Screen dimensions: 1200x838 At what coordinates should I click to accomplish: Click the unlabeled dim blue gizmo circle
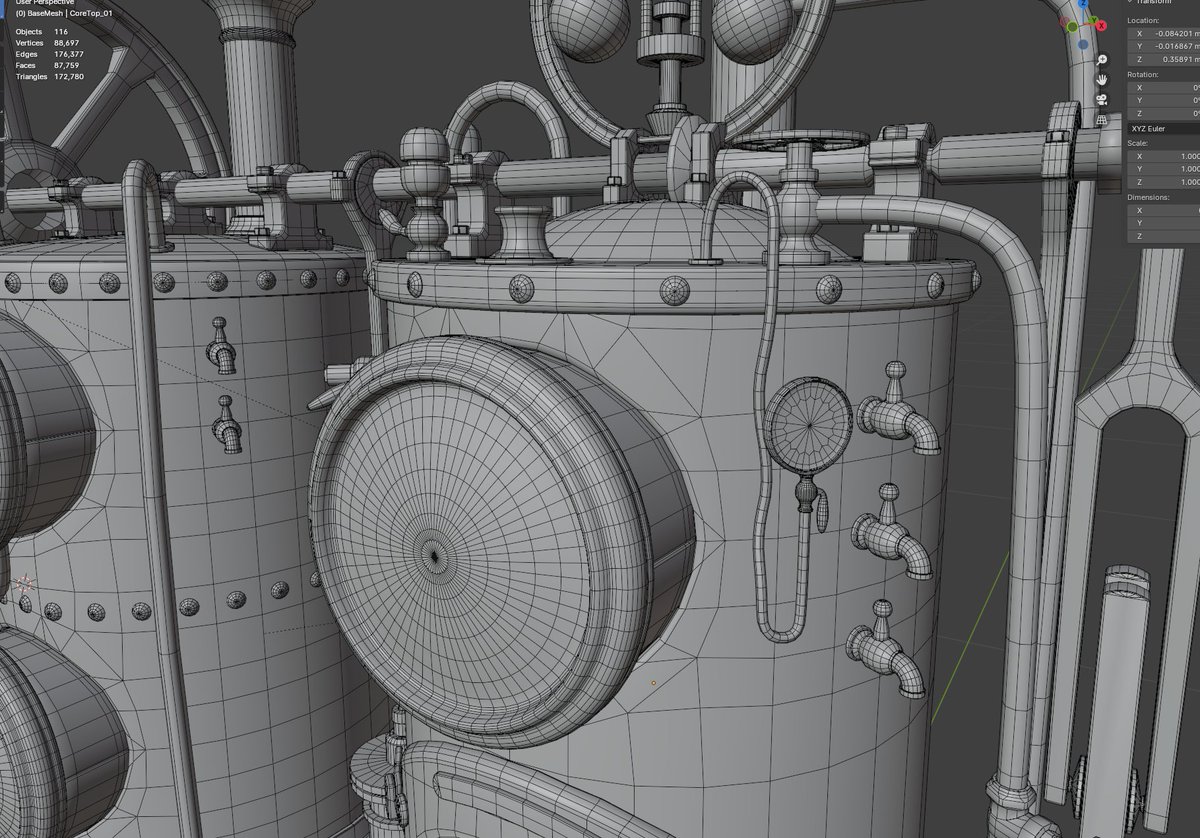coord(1083,44)
